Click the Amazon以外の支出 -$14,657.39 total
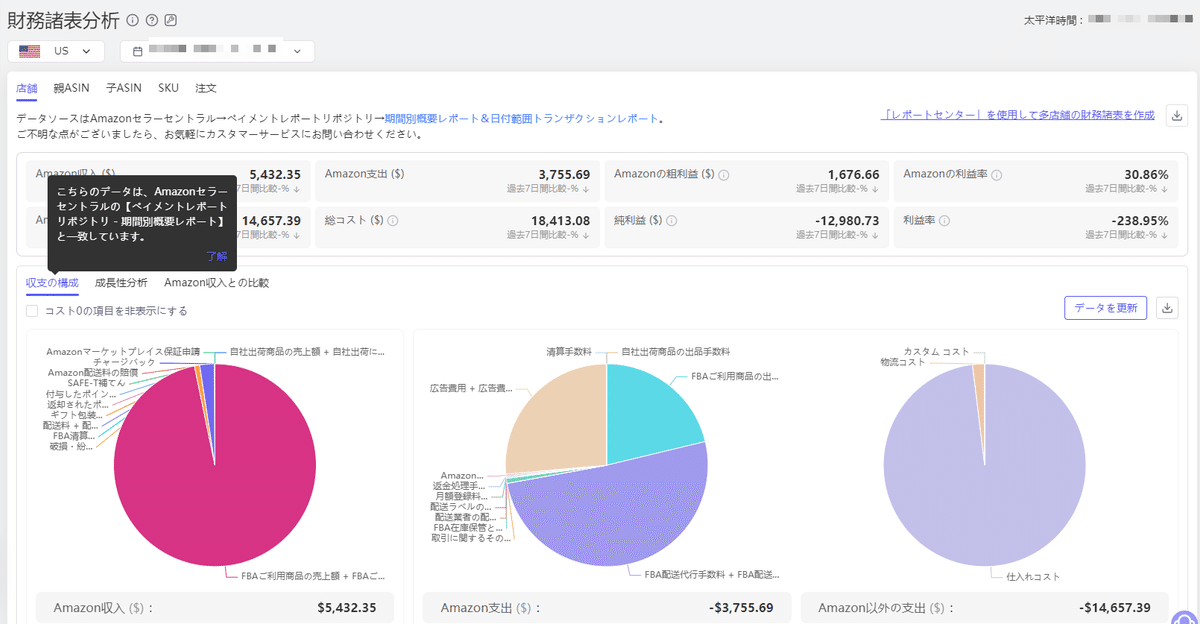 tap(984, 607)
